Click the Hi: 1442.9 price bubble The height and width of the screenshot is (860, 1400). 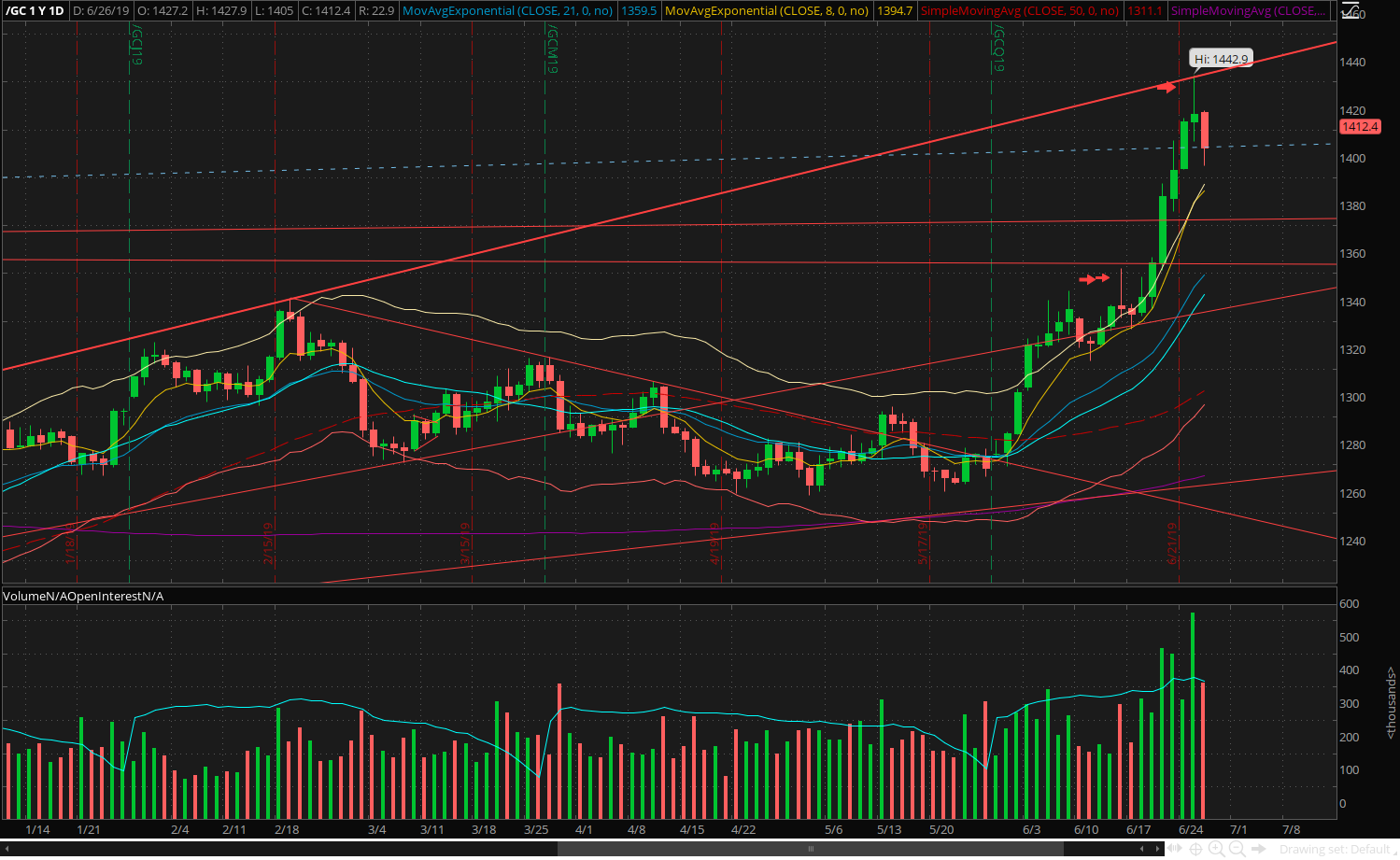[1221, 59]
